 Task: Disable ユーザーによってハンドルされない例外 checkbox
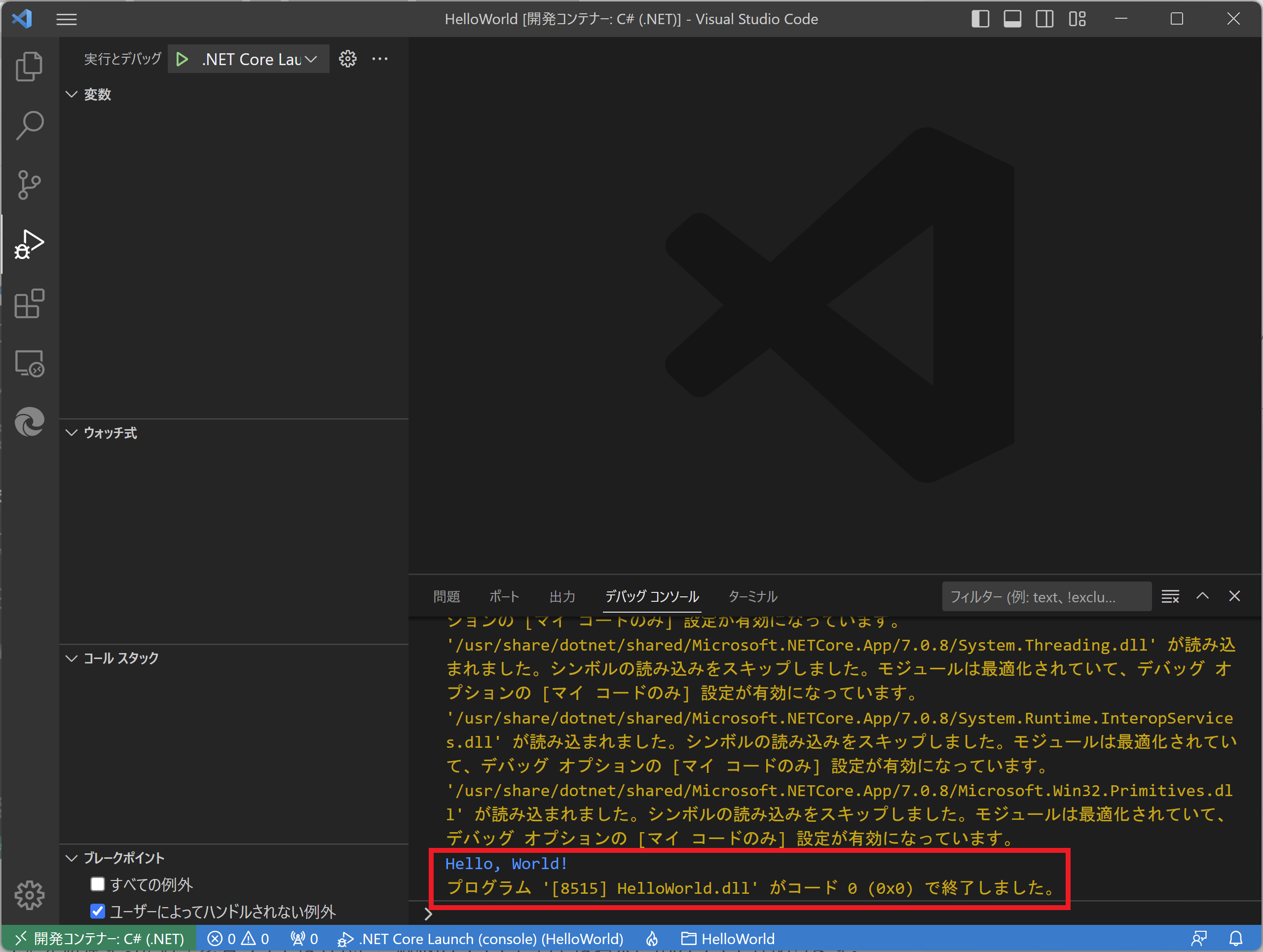click(98, 911)
